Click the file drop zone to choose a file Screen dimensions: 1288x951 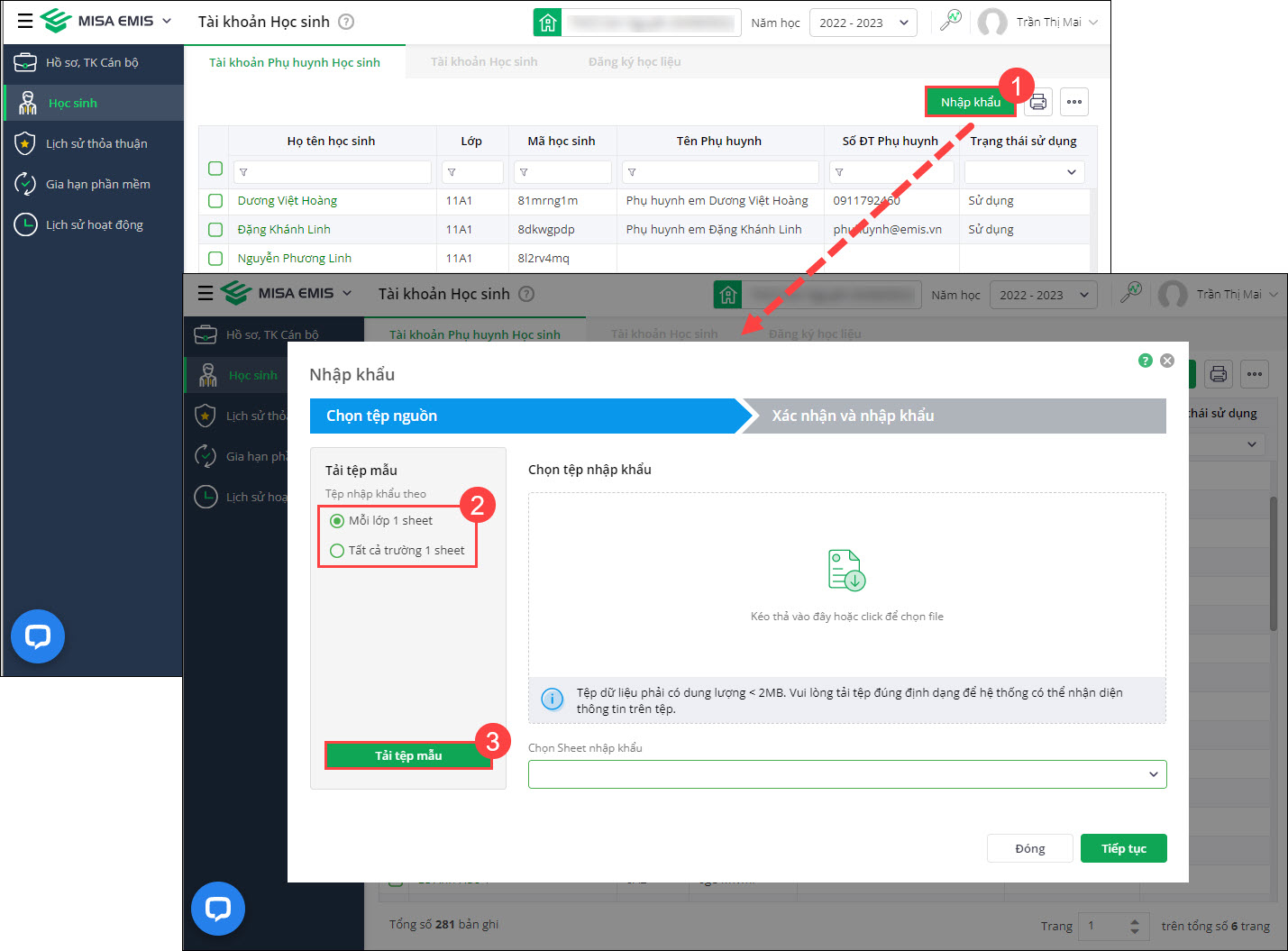(x=847, y=585)
